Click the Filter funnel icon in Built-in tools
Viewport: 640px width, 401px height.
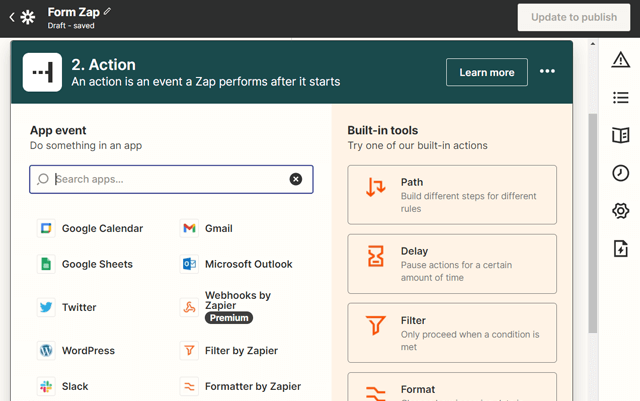[x=376, y=325]
